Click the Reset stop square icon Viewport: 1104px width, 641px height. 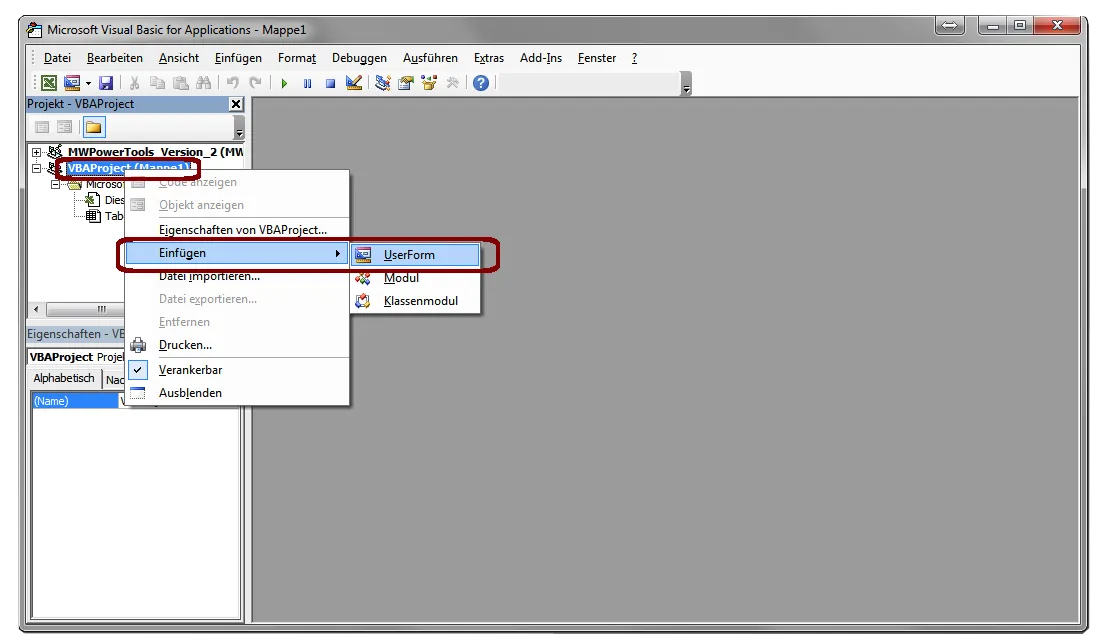(330, 83)
